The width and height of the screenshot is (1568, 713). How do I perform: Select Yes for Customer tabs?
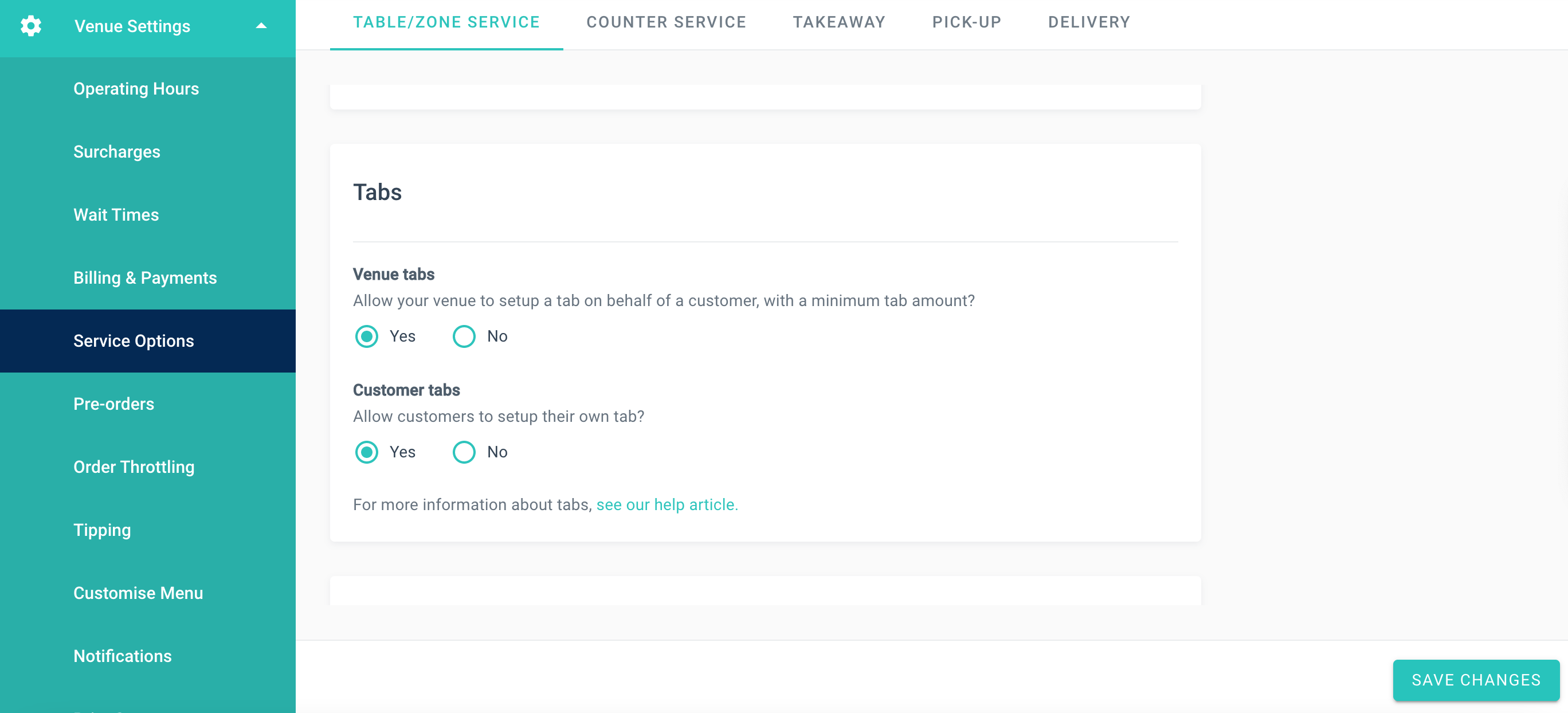click(x=366, y=452)
